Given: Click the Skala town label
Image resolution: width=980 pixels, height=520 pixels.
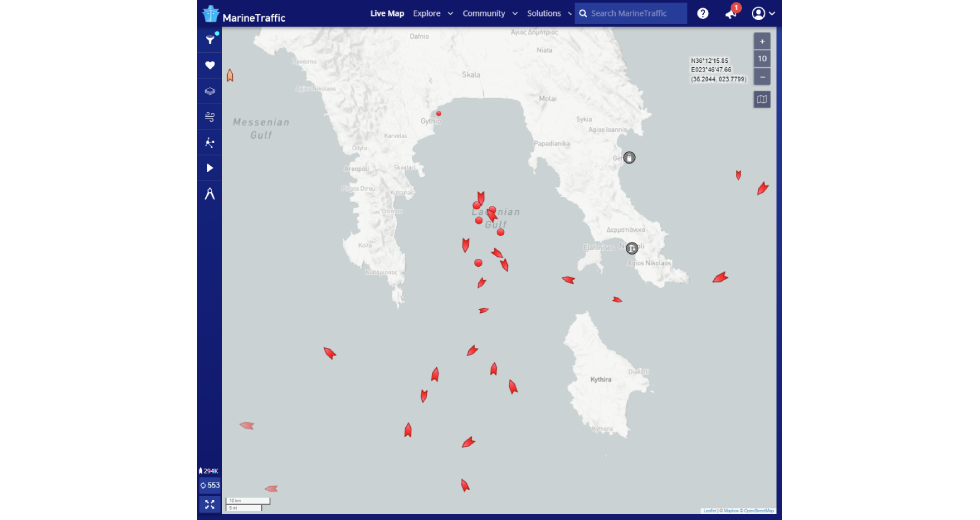Looking at the screenshot, I should pyautogui.click(x=471, y=74).
